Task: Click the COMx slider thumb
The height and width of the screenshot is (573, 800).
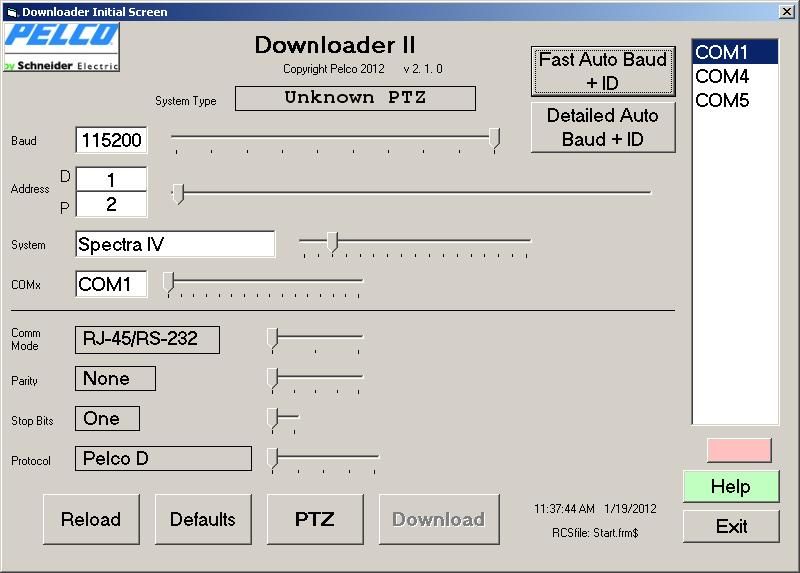Action: point(169,282)
